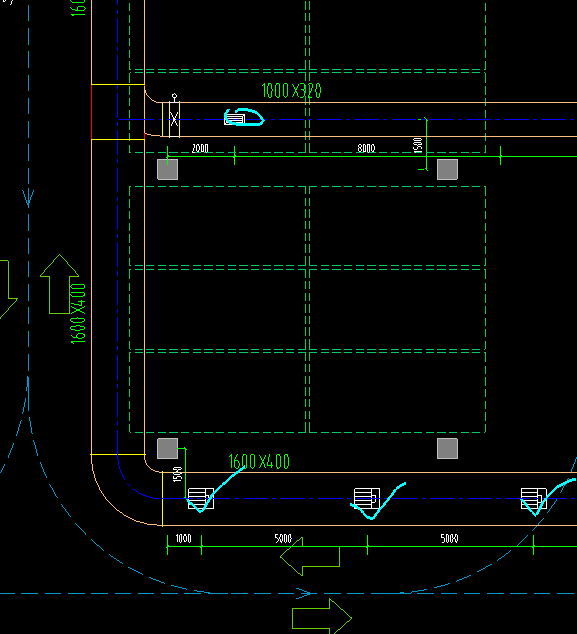Select the 1000X320 duct size label

click(292, 91)
